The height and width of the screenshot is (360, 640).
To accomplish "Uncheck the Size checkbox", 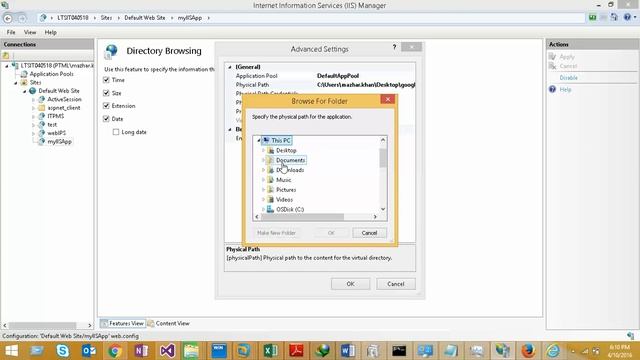I will [x=106, y=93].
